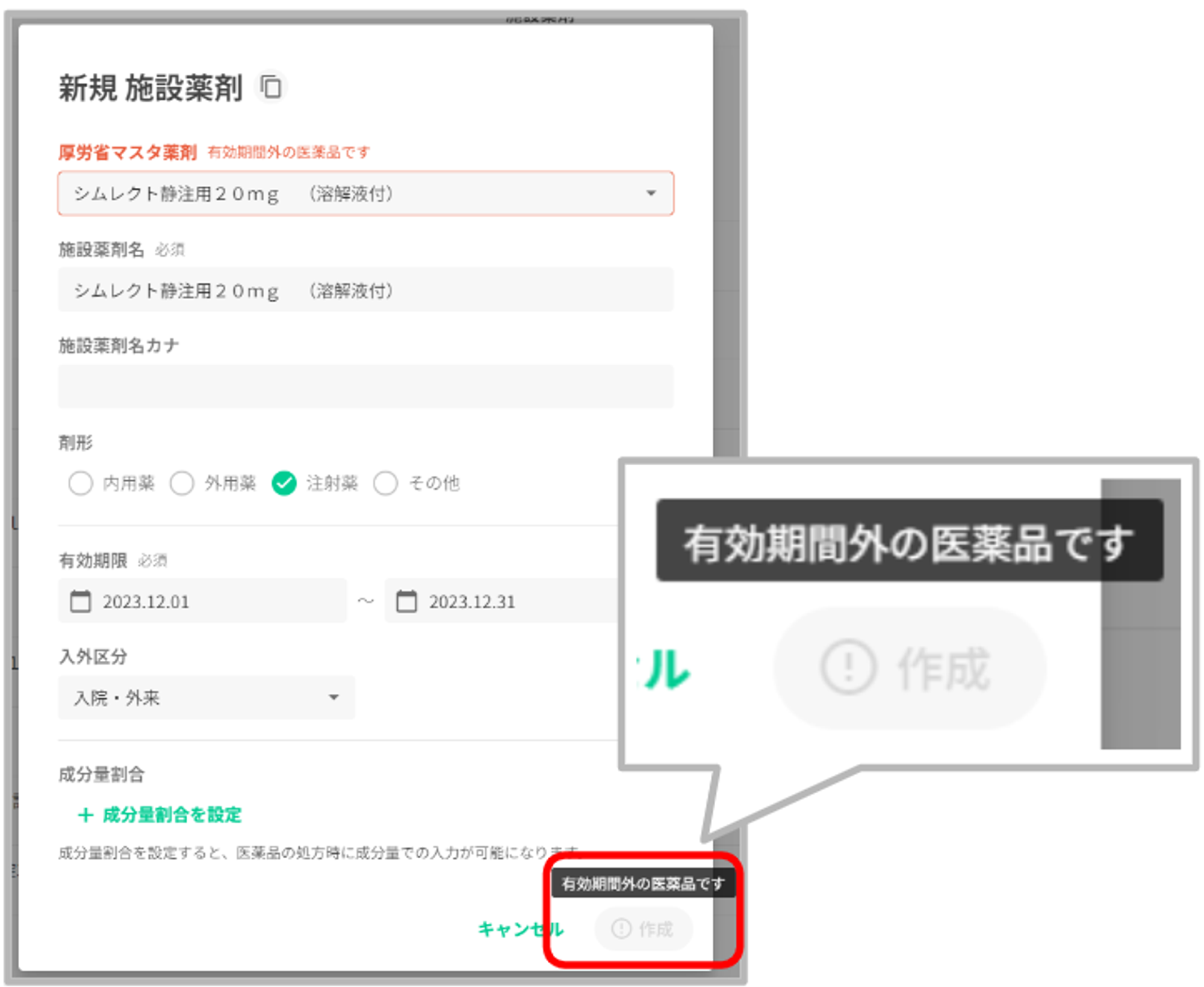1204x987 pixels.
Task: Click the copy icon beside 新規 施設薬剤 title
Action: point(271,87)
